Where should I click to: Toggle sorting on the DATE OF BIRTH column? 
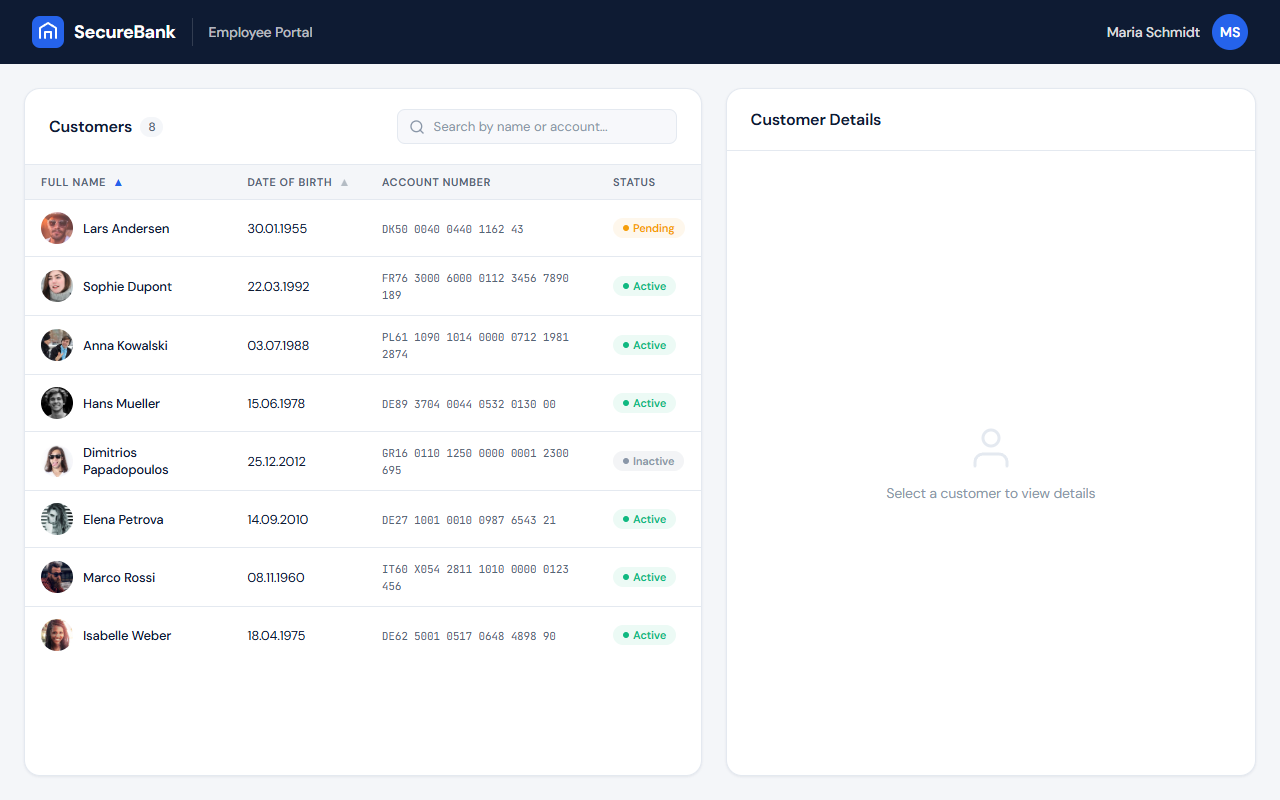289,182
